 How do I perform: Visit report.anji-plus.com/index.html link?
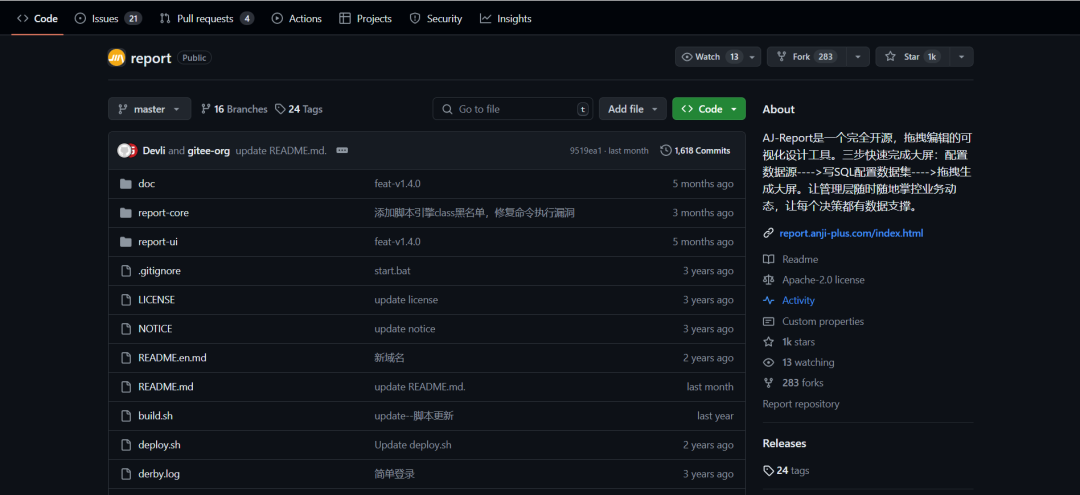(x=851, y=233)
